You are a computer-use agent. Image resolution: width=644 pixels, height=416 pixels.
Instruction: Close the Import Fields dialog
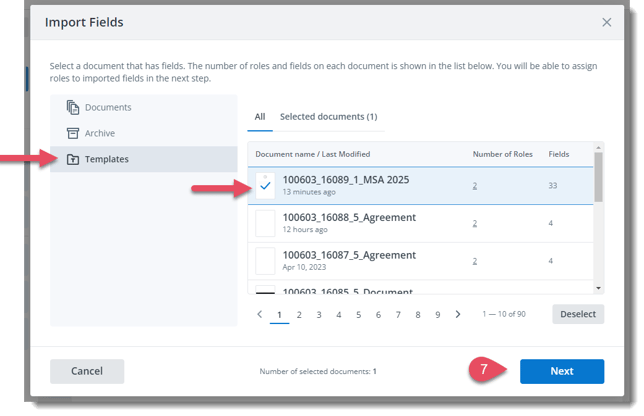click(606, 22)
